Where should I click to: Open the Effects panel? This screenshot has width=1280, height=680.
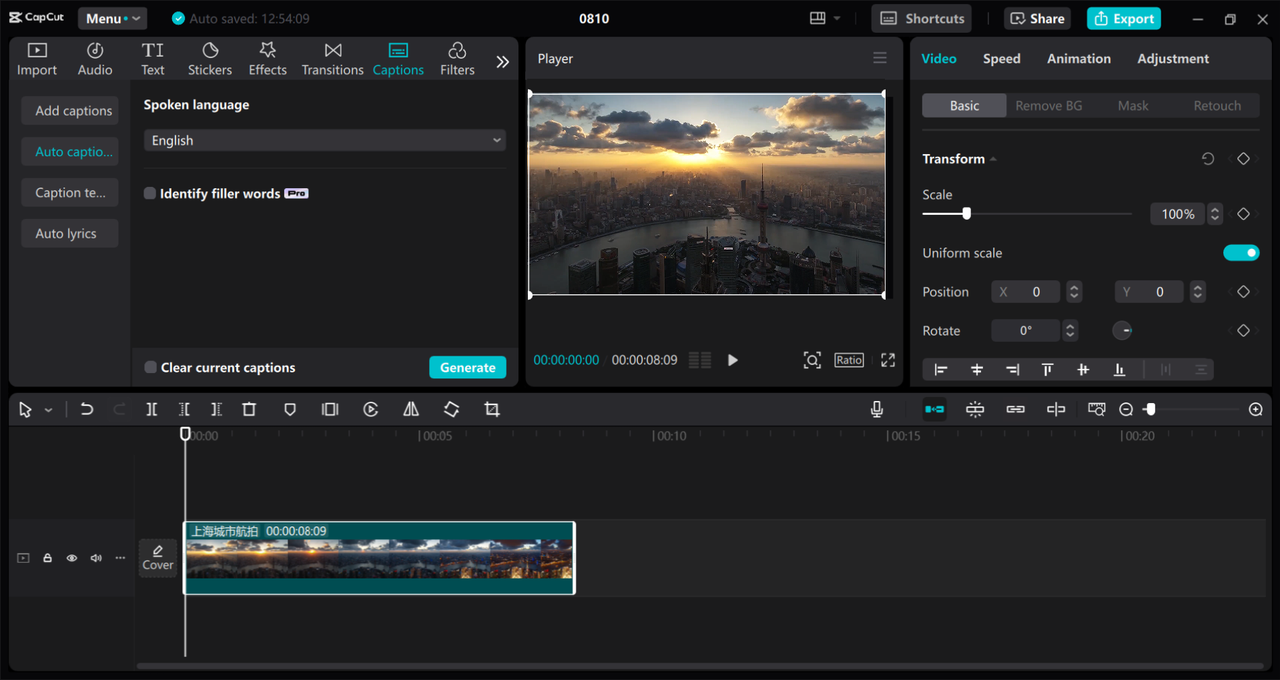(x=267, y=59)
